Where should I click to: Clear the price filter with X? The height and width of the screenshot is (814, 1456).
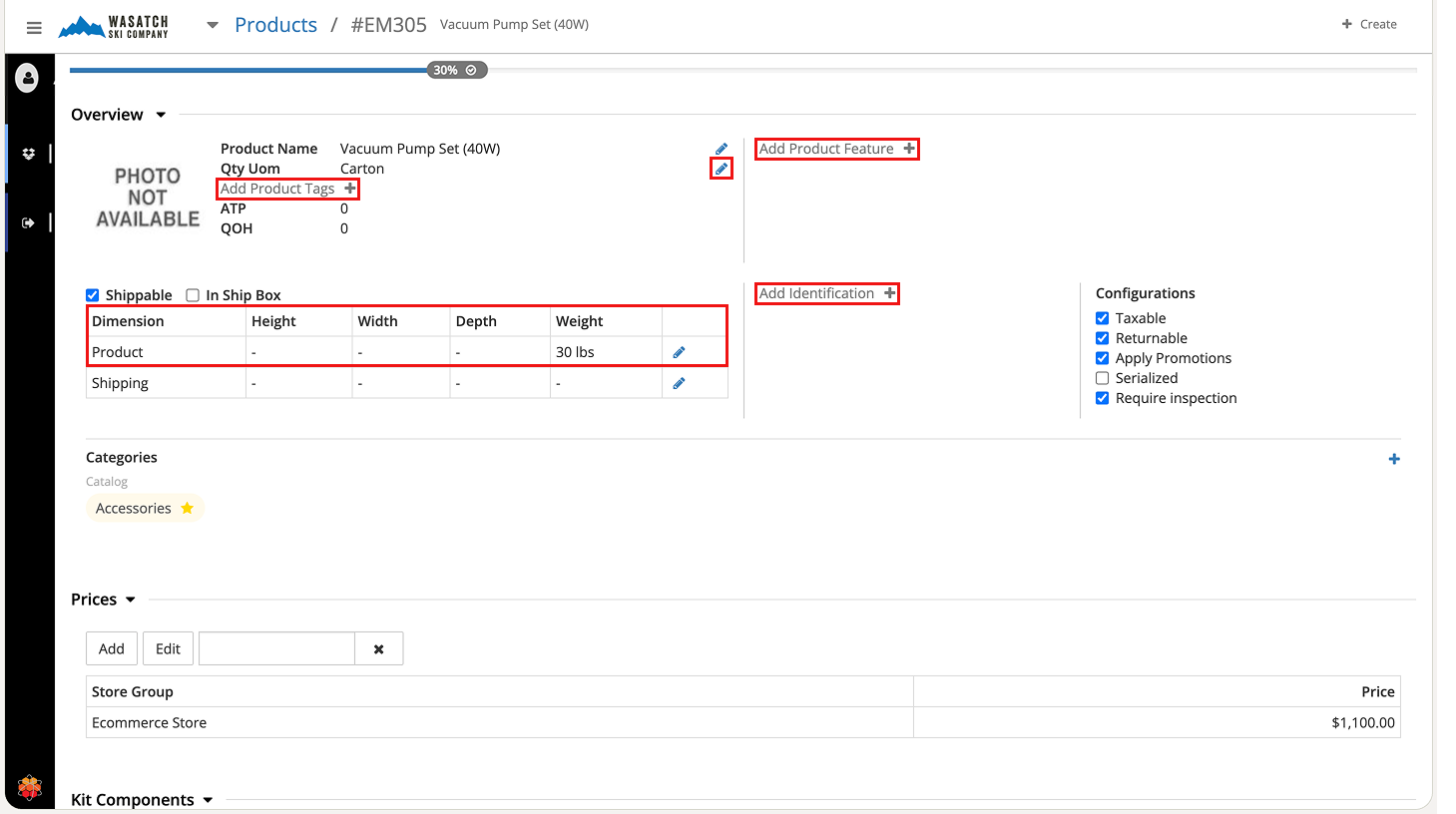click(379, 648)
